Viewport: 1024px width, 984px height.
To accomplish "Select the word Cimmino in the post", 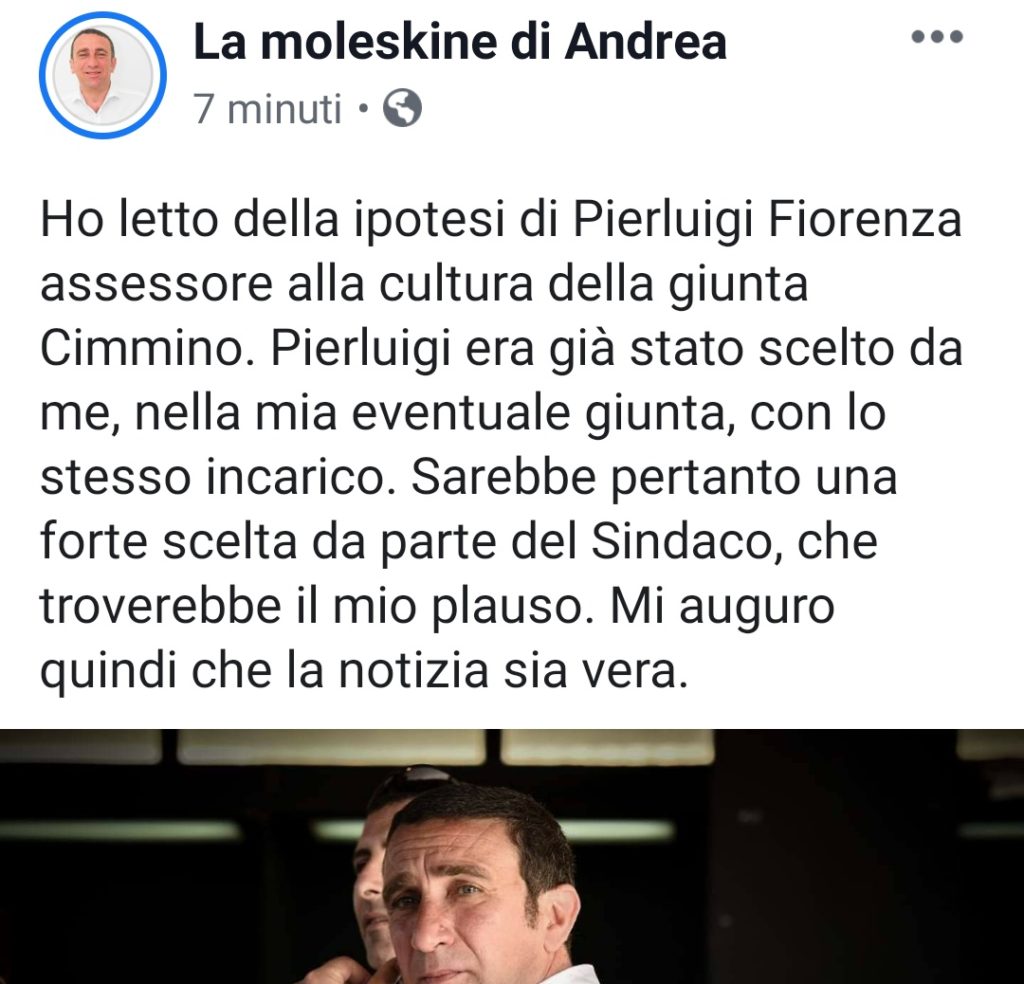I will 146,348.
